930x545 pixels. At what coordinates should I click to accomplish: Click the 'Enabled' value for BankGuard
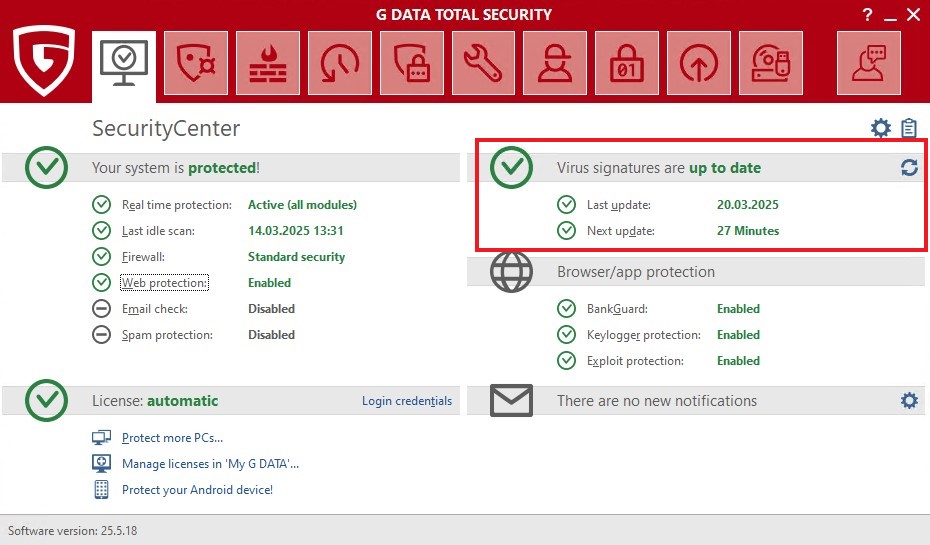pos(738,309)
